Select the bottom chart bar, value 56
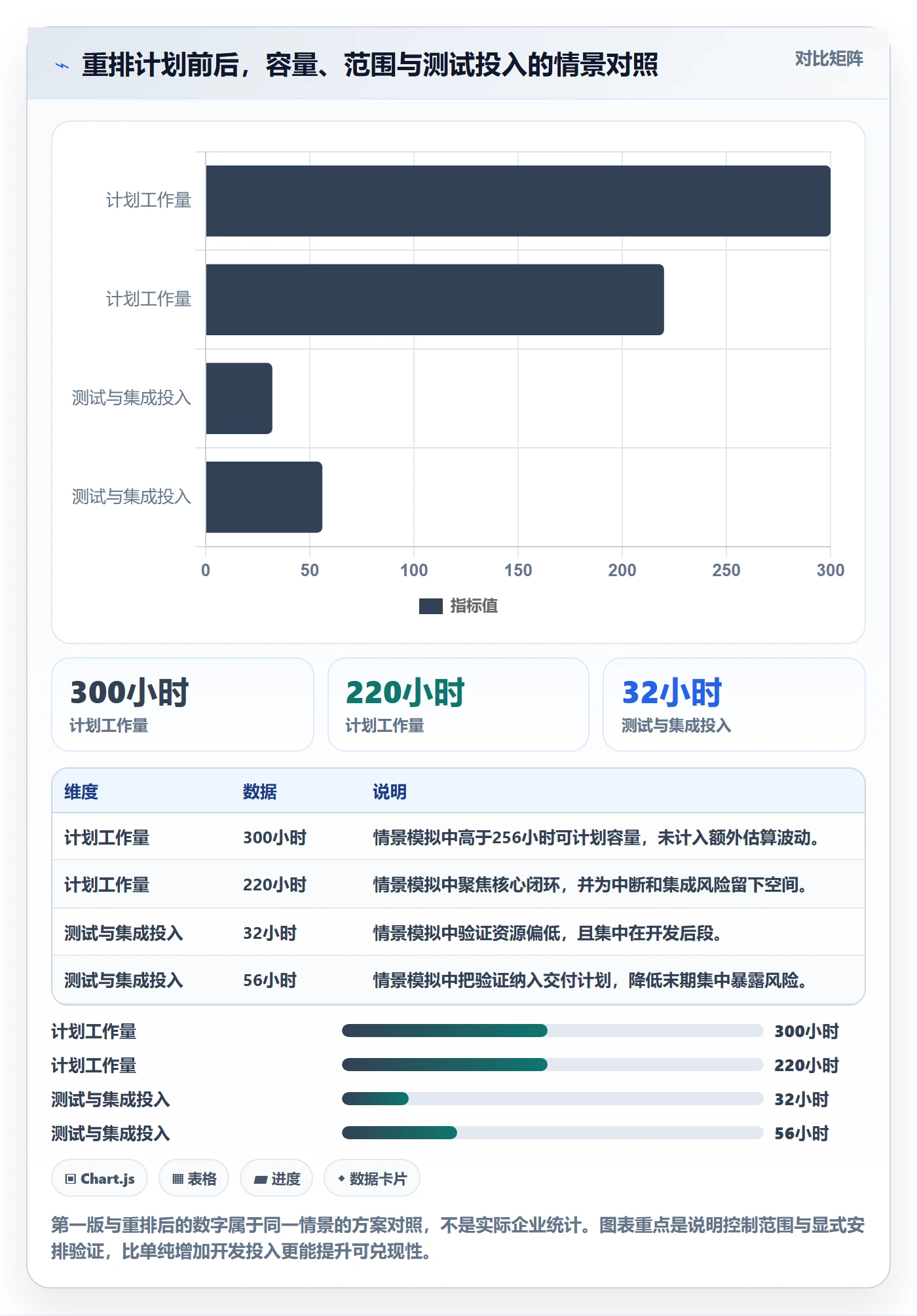The width and height of the screenshot is (917, 1316). click(264, 497)
